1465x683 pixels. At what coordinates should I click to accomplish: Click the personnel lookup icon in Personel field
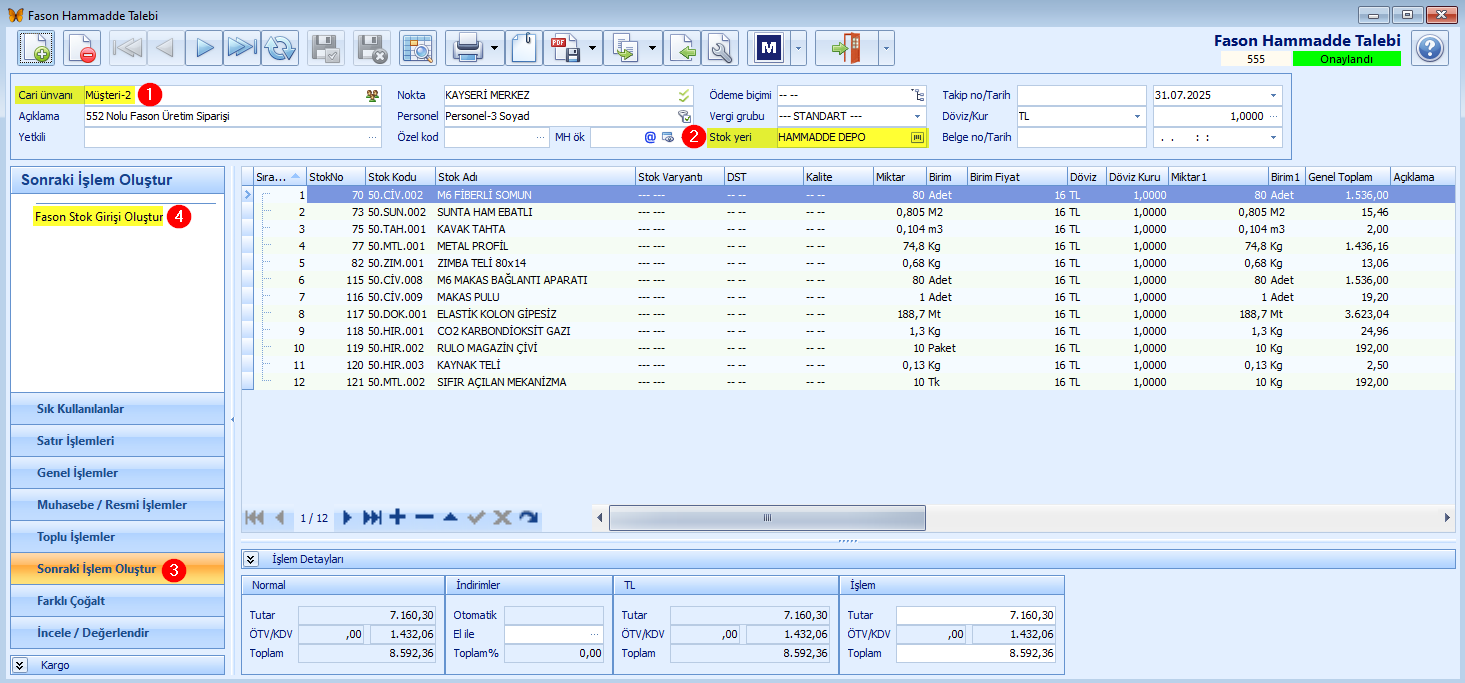pos(684,116)
